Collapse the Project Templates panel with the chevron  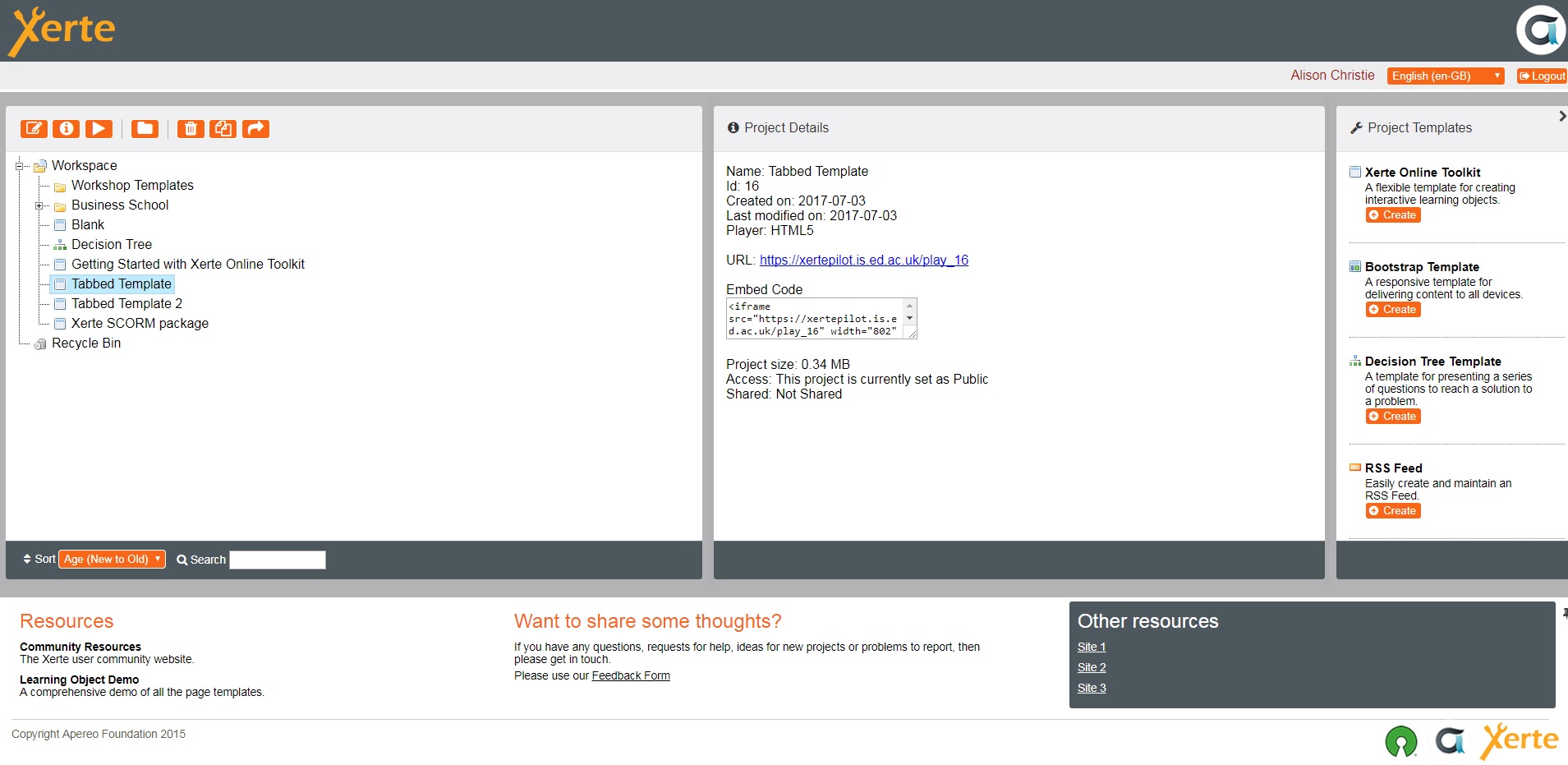[1562, 117]
